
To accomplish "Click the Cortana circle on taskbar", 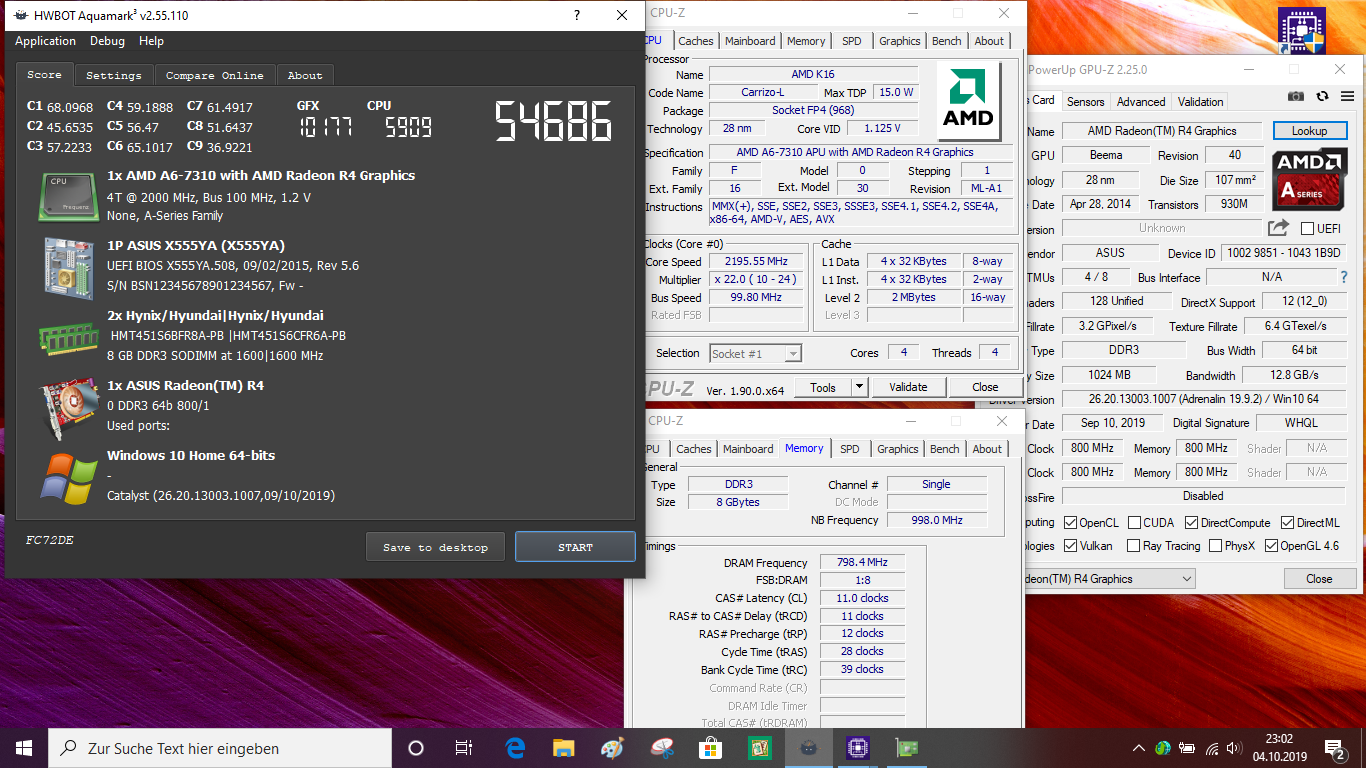I will click(x=416, y=748).
